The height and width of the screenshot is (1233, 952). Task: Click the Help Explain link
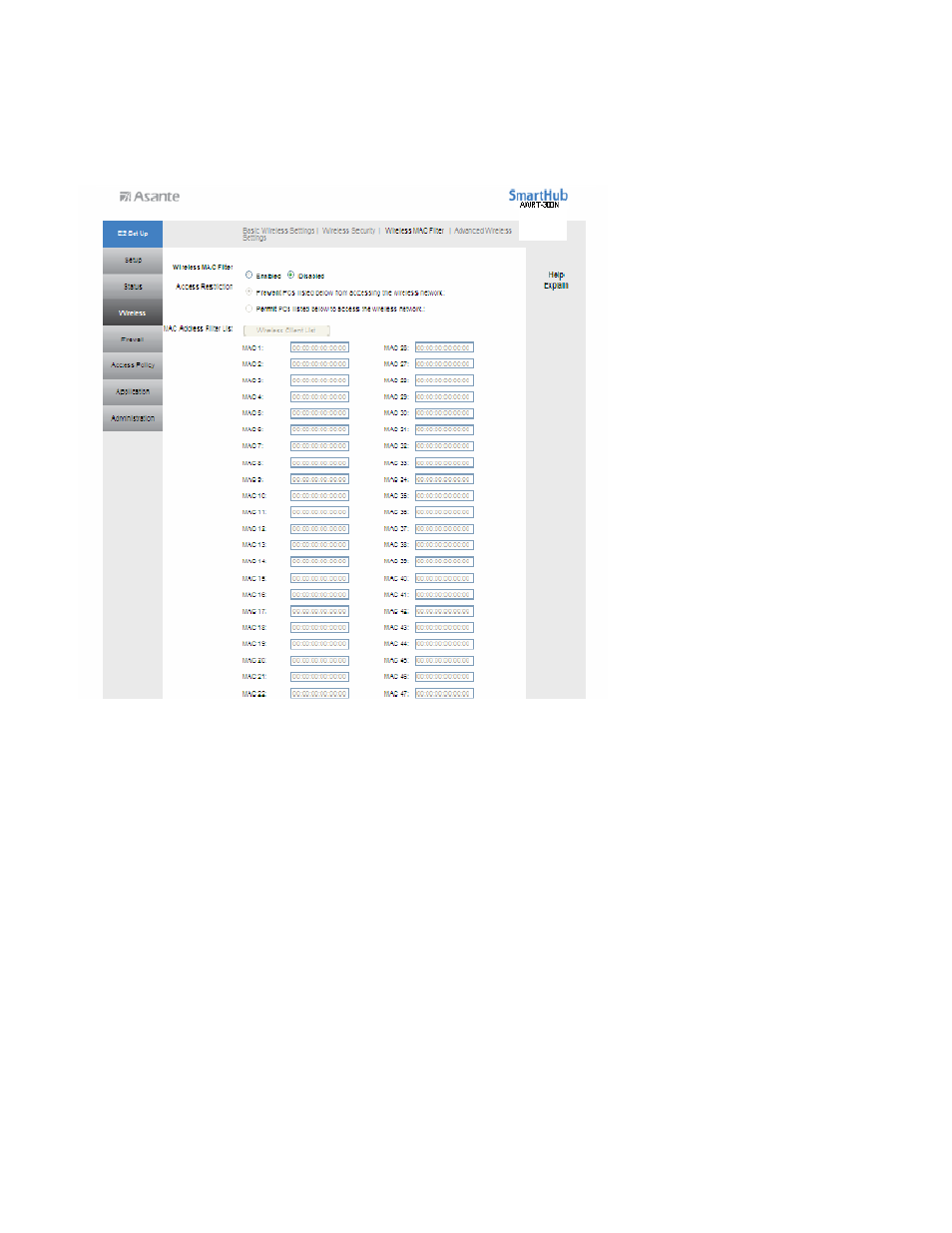[x=556, y=281]
